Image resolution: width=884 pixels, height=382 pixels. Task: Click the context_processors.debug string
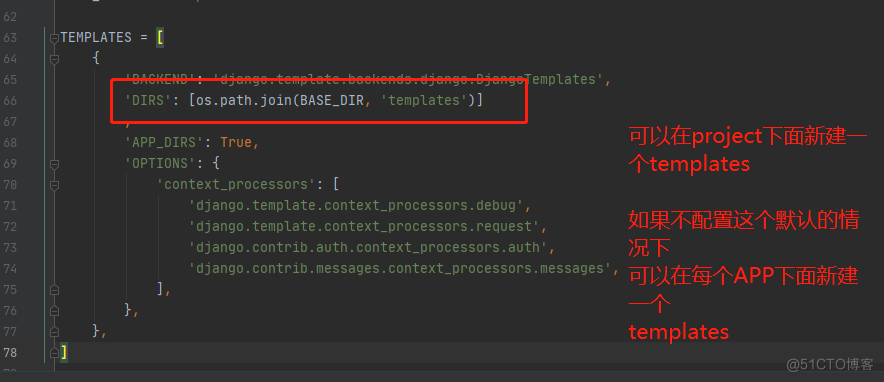[357, 206]
